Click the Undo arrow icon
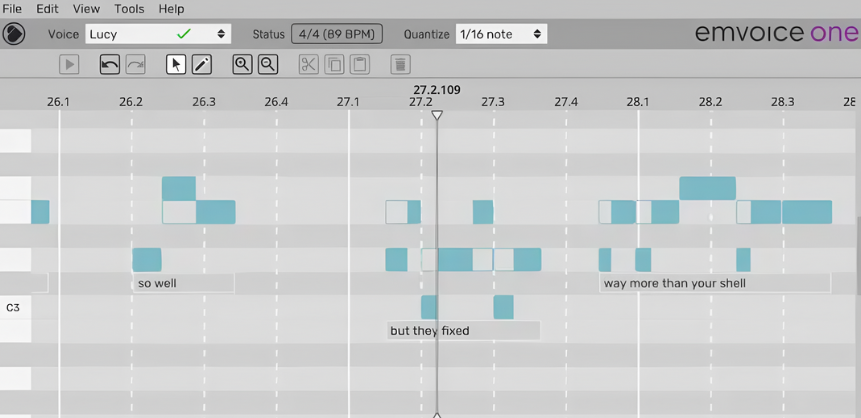Image resolution: width=861 pixels, height=418 pixels. coord(110,65)
